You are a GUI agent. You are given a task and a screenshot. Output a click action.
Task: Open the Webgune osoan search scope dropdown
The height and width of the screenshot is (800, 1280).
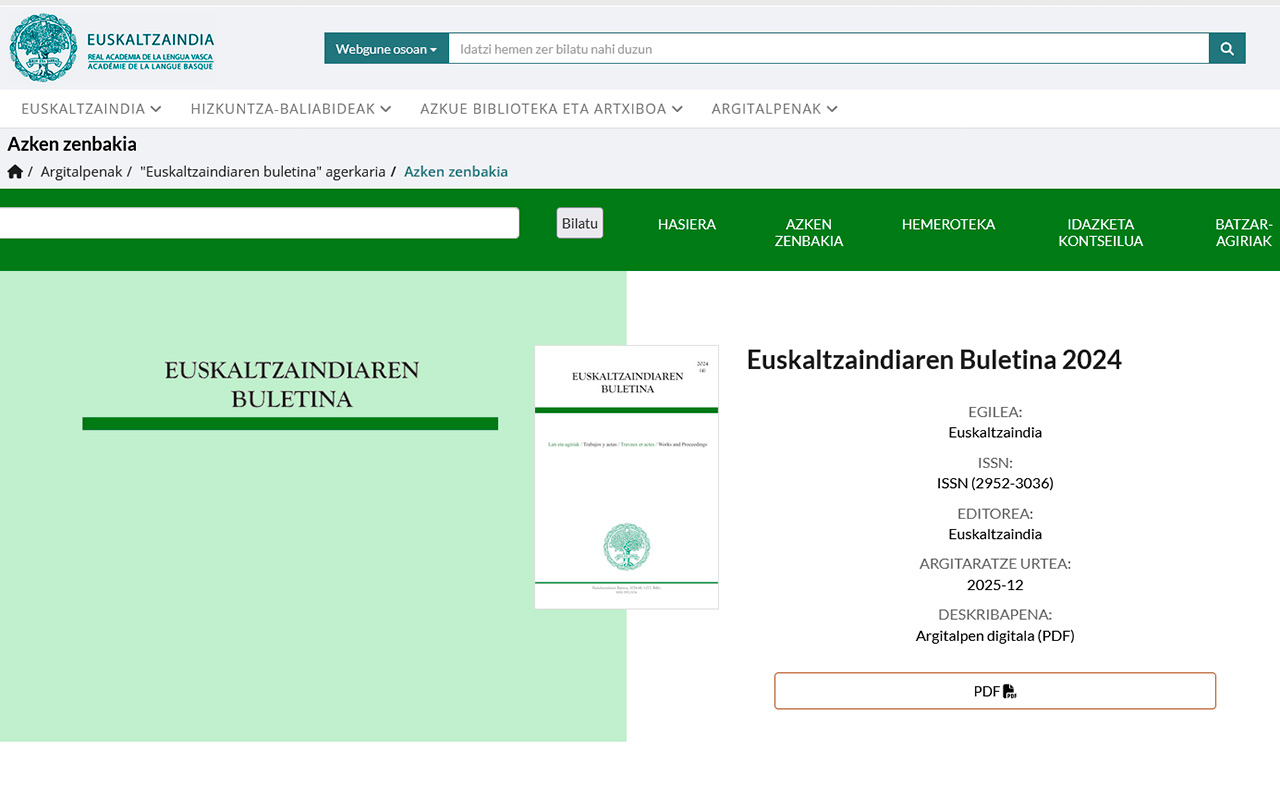[386, 48]
